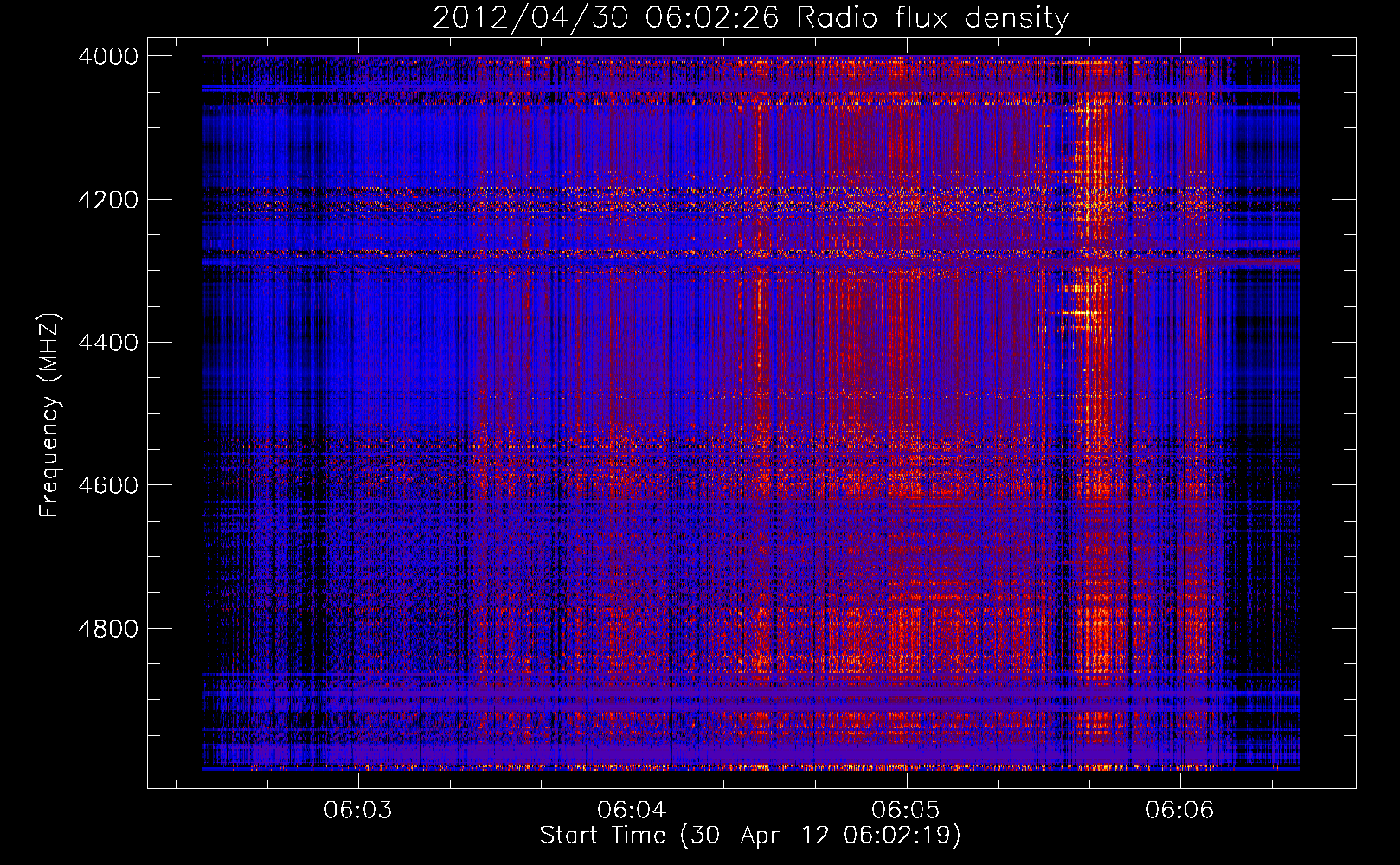Click the plot title "2012/04/30 06:02:26 Radio flux density"

click(x=750, y=18)
